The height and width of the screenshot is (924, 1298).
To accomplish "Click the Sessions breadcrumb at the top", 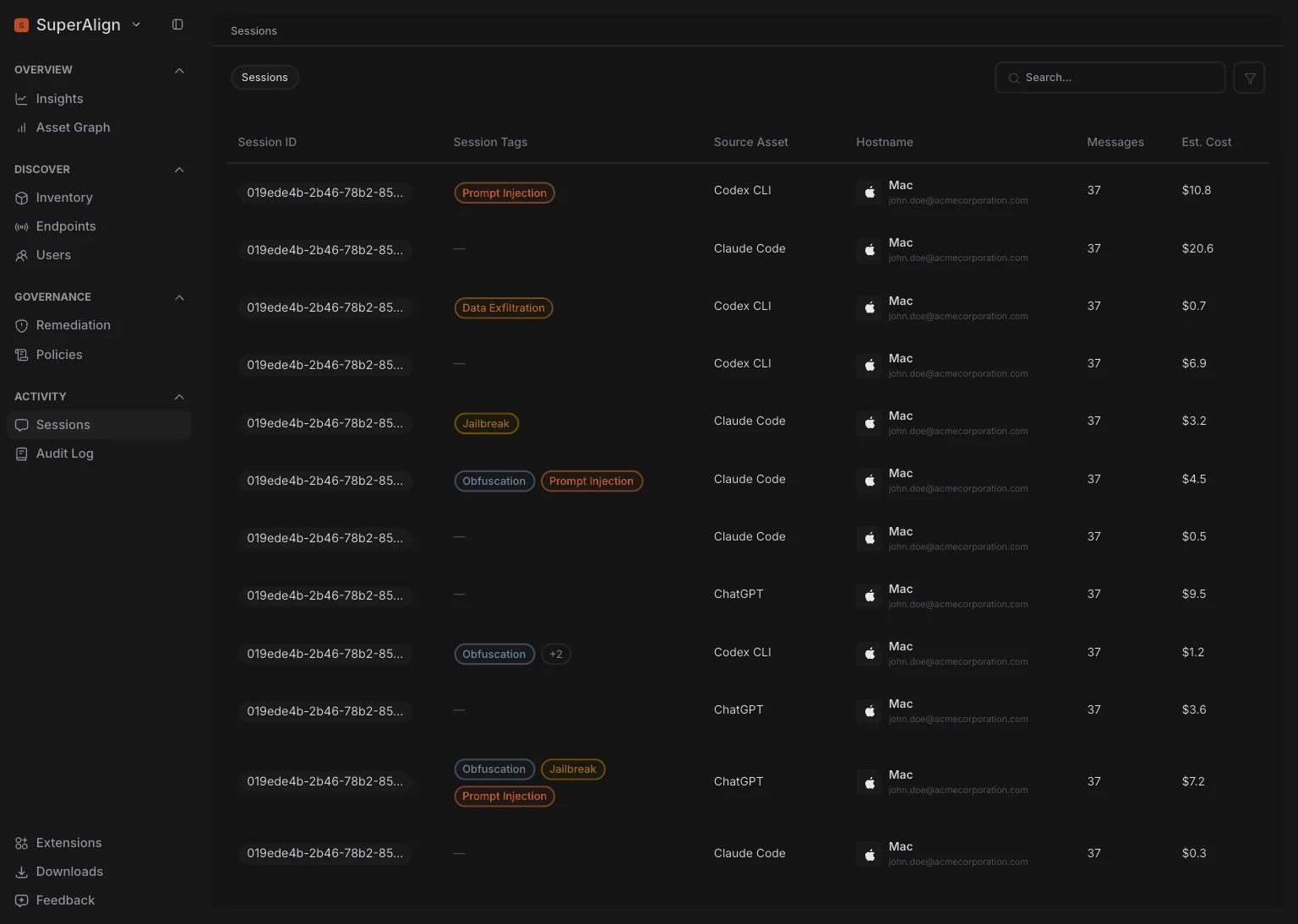I will coord(254,30).
